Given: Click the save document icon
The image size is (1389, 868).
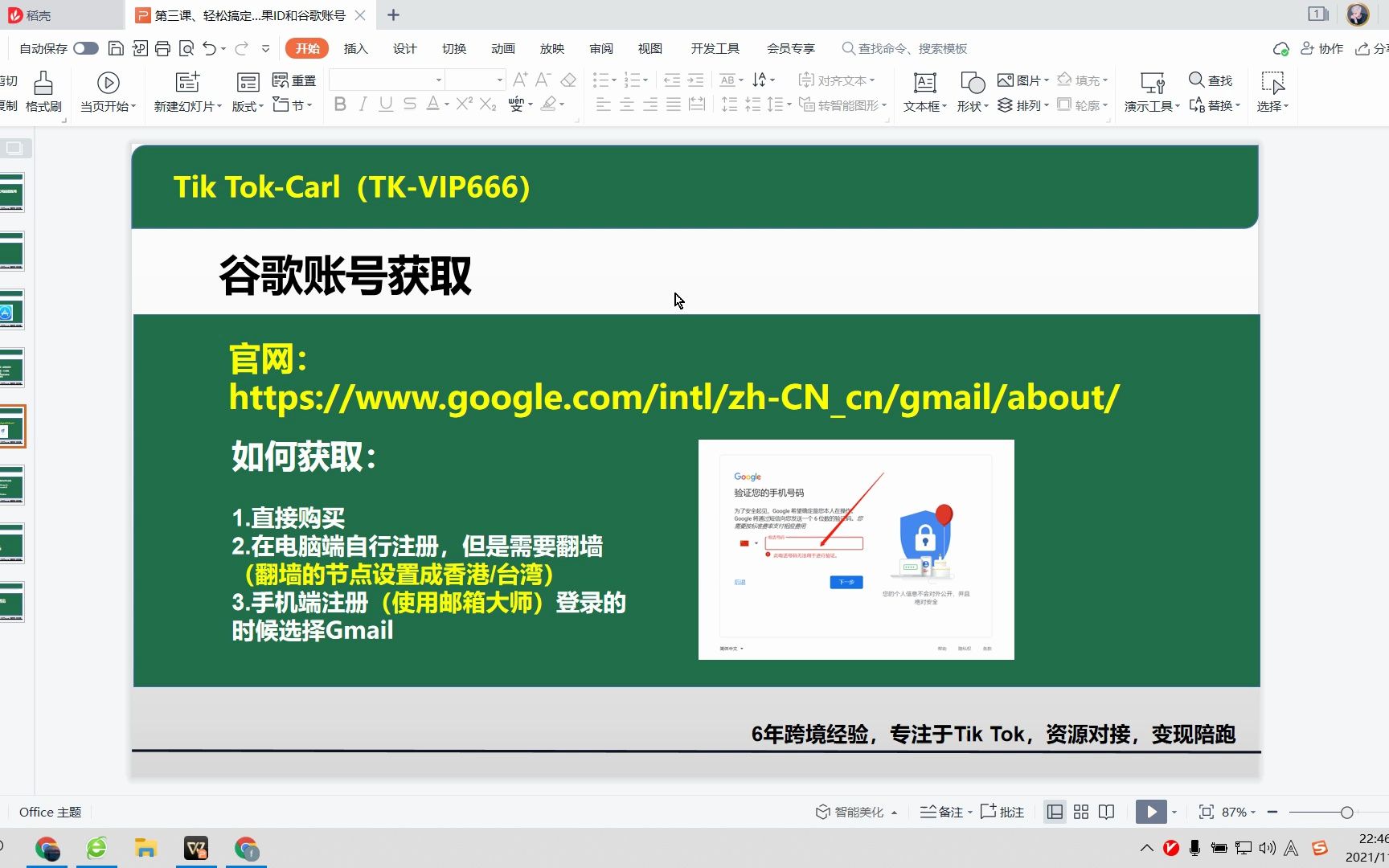Looking at the screenshot, I should [x=116, y=48].
